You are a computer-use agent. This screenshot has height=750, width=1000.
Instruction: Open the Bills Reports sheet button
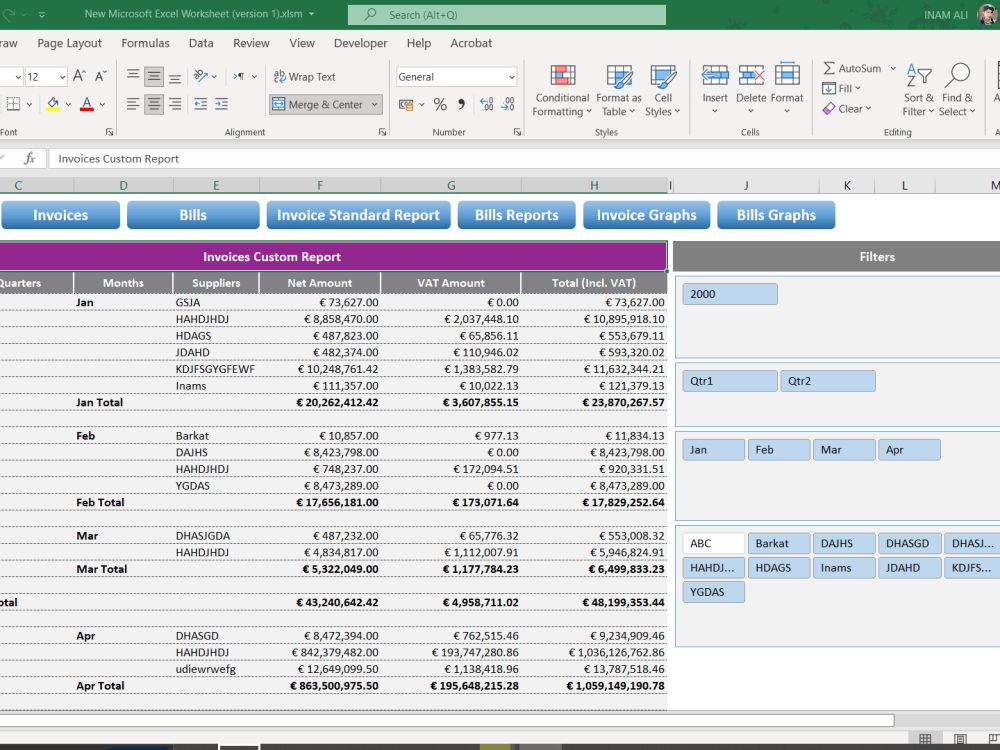click(516, 214)
